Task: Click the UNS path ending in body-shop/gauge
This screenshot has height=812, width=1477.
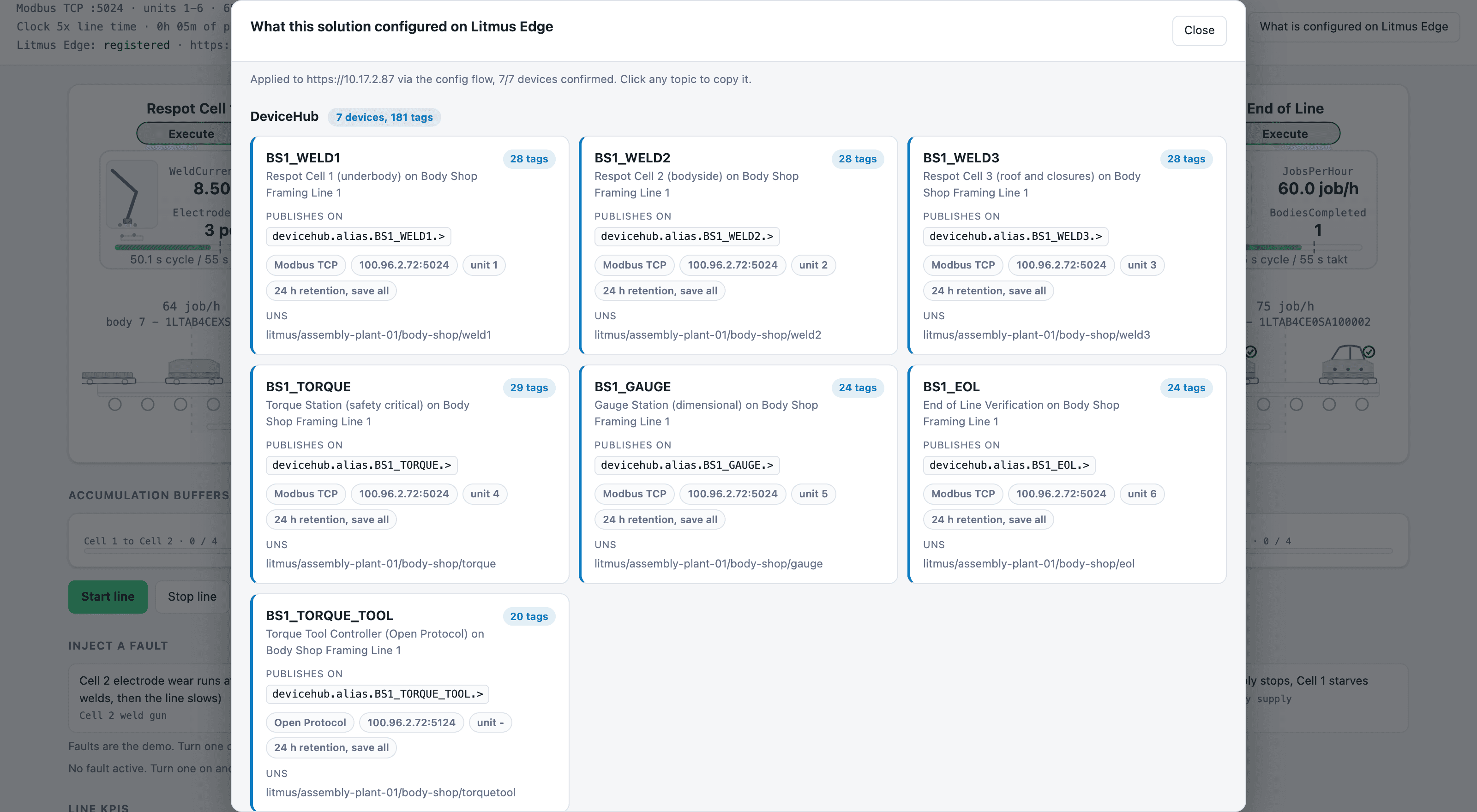Action: [708, 563]
